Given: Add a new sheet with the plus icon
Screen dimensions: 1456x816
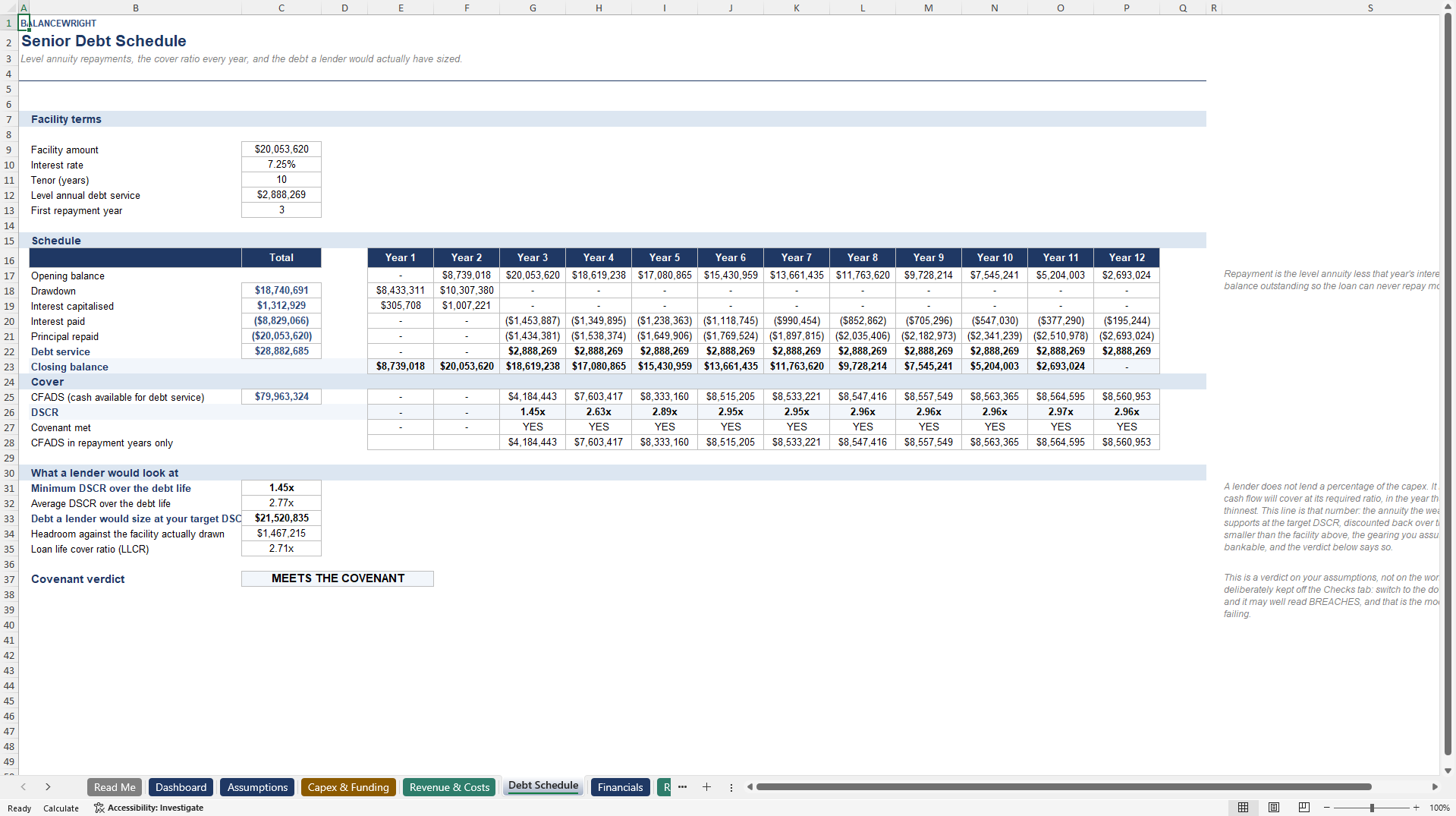Looking at the screenshot, I should tap(706, 787).
